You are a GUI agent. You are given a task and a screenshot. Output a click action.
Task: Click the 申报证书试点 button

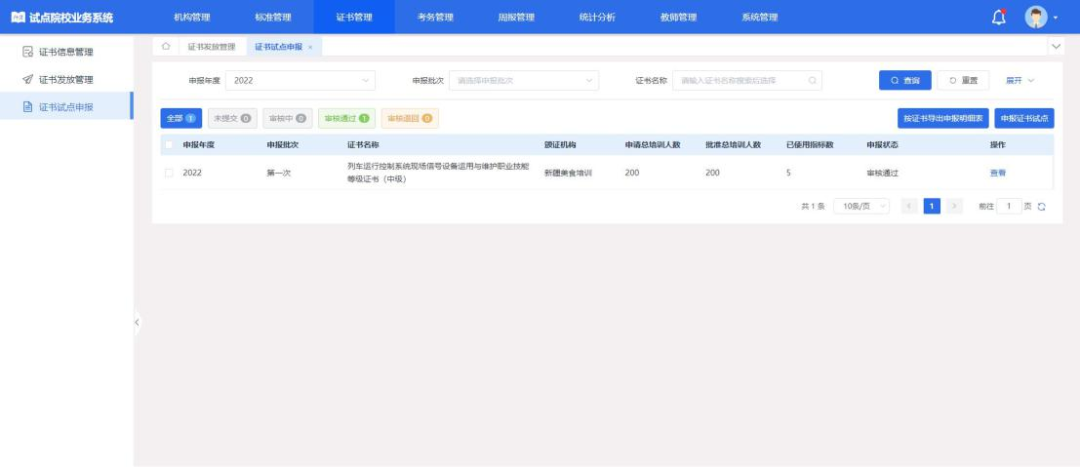1024,118
